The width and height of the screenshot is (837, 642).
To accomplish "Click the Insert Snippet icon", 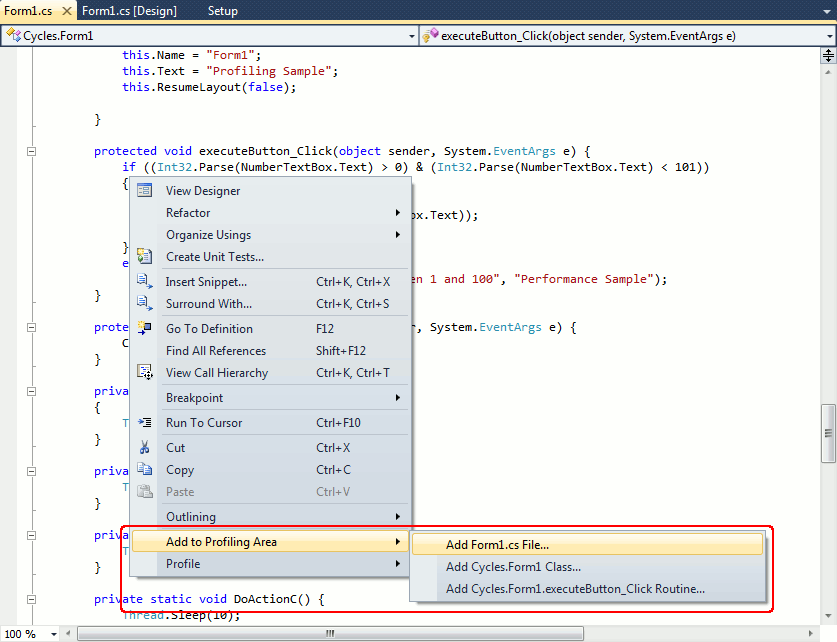I will (145, 281).
